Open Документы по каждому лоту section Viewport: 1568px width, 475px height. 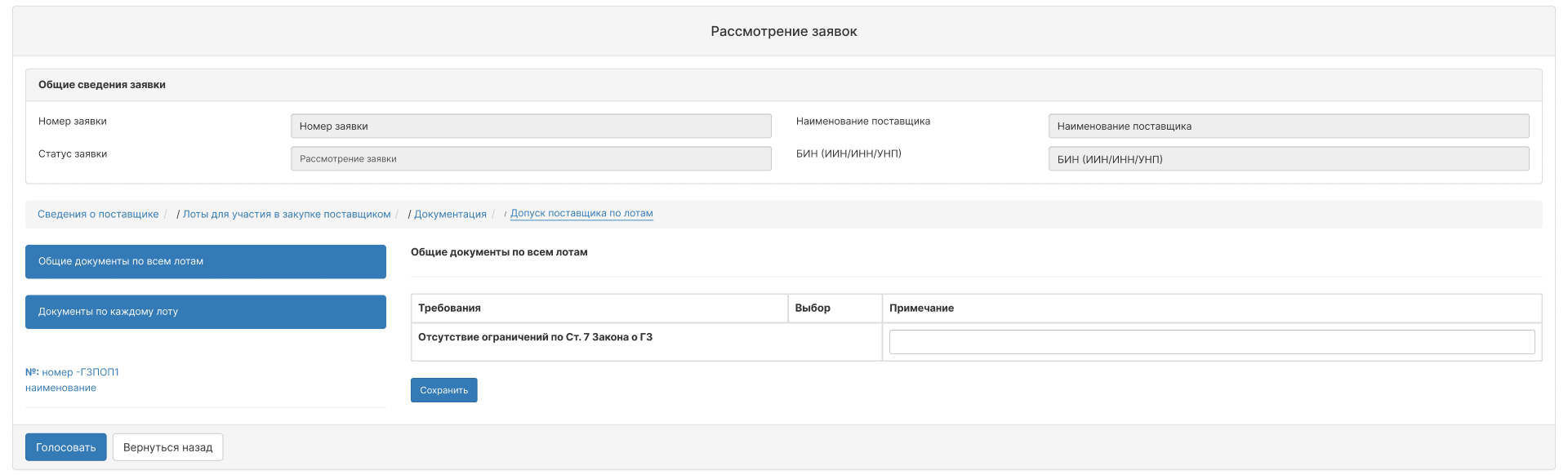click(x=206, y=312)
